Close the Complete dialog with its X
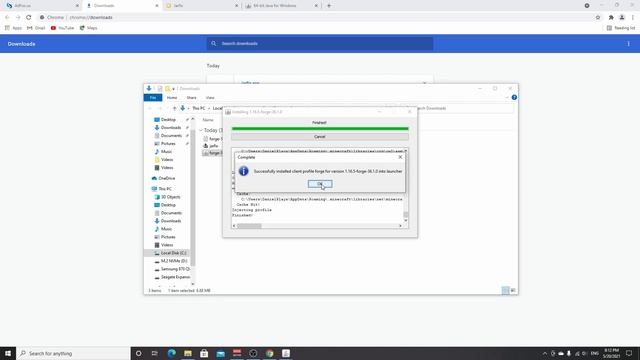This screenshot has width=640, height=360. (400, 157)
